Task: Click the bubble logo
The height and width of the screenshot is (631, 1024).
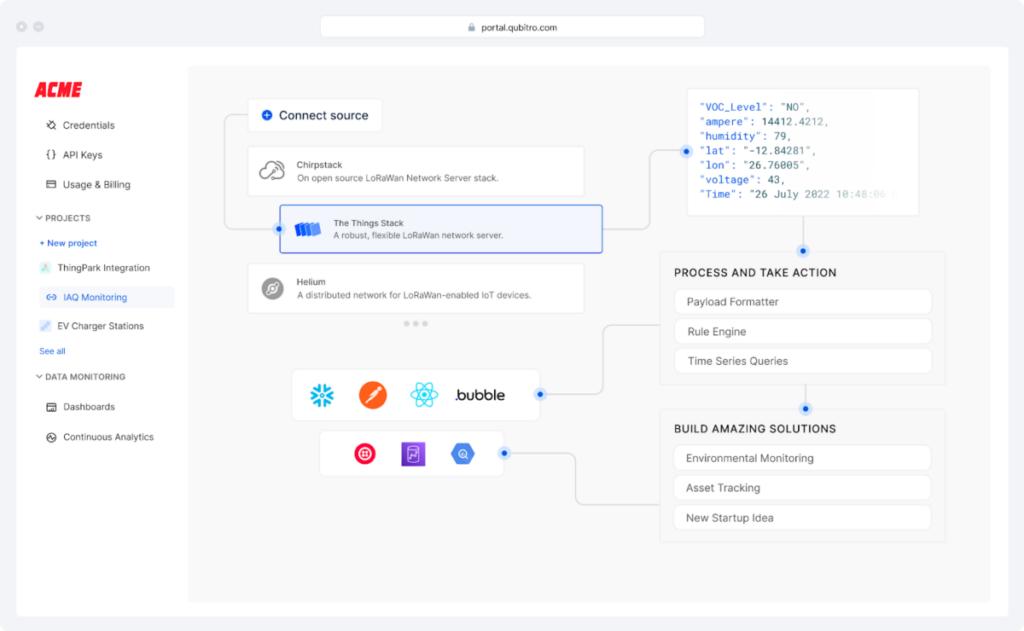Action: (480, 395)
